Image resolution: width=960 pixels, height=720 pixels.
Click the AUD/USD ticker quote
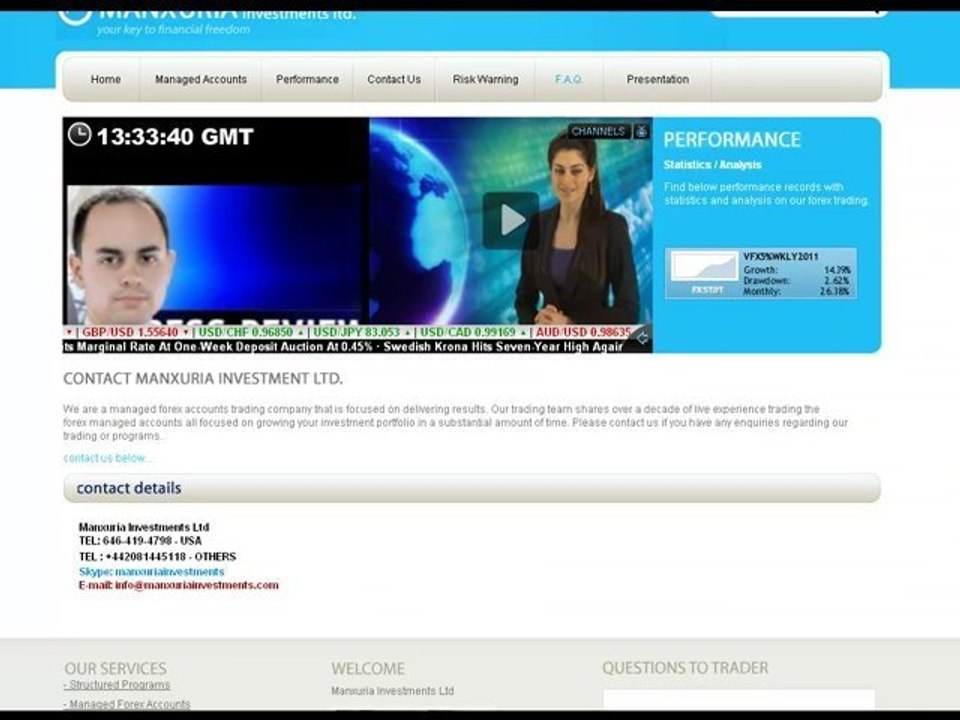(x=583, y=332)
